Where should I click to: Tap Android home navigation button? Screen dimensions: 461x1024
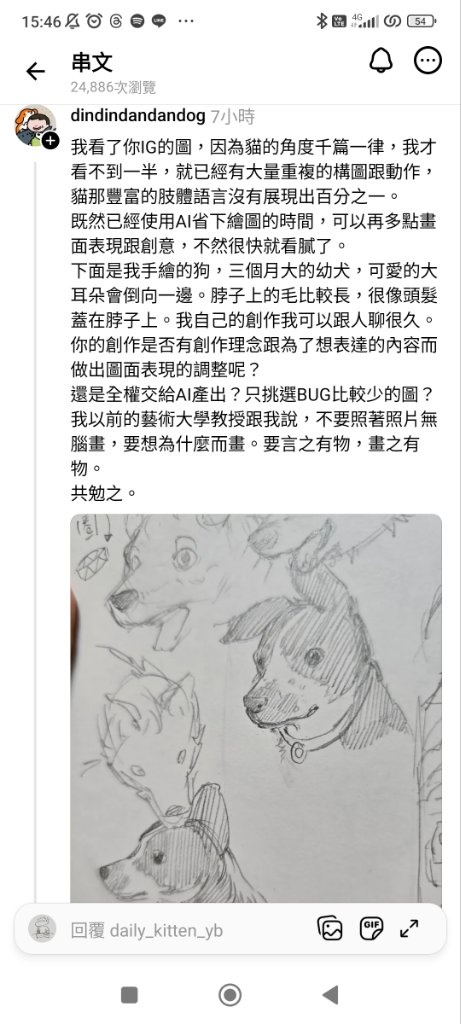pyautogui.click(x=230, y=995)
